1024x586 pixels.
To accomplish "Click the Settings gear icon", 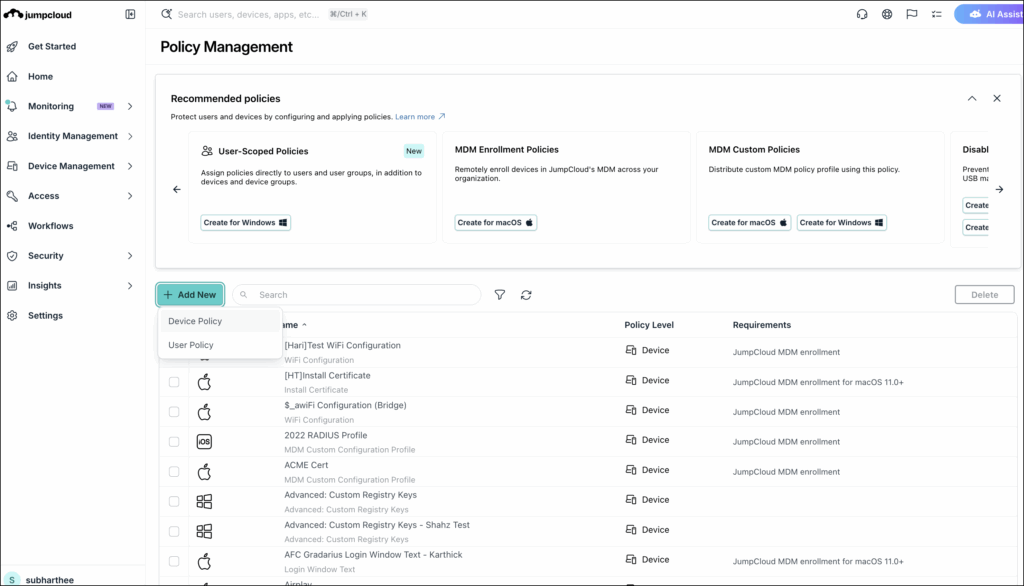I will click(x=12, y=316).
